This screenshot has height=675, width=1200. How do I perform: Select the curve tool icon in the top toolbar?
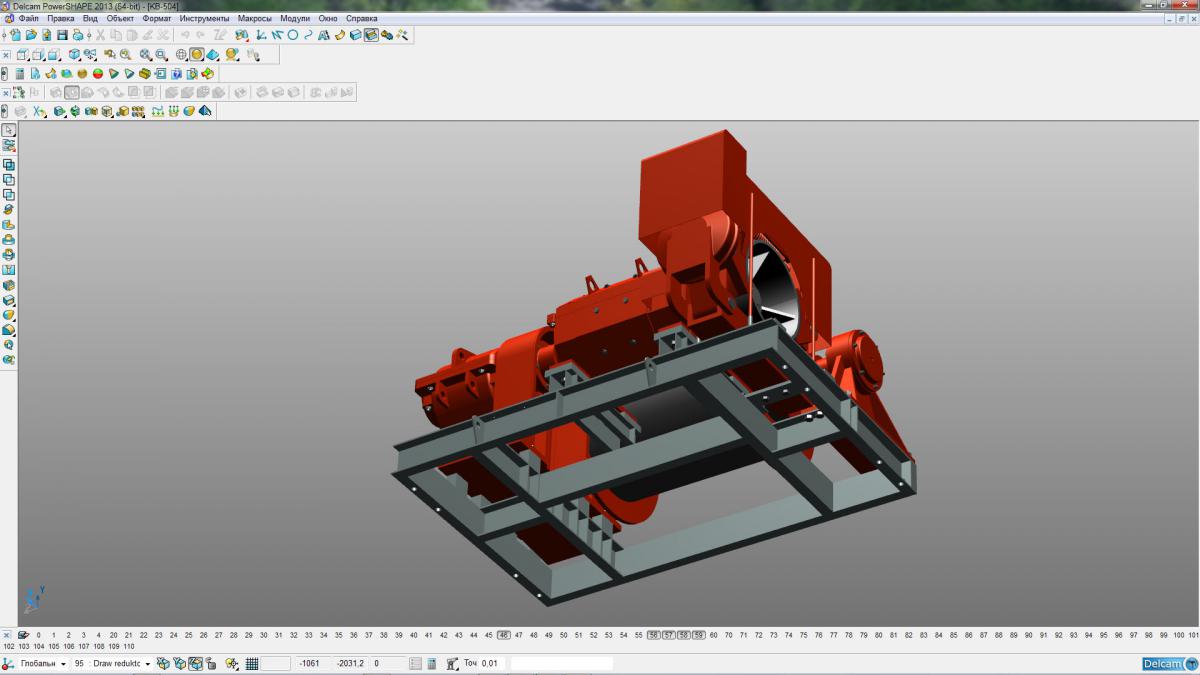coord(308,34)
